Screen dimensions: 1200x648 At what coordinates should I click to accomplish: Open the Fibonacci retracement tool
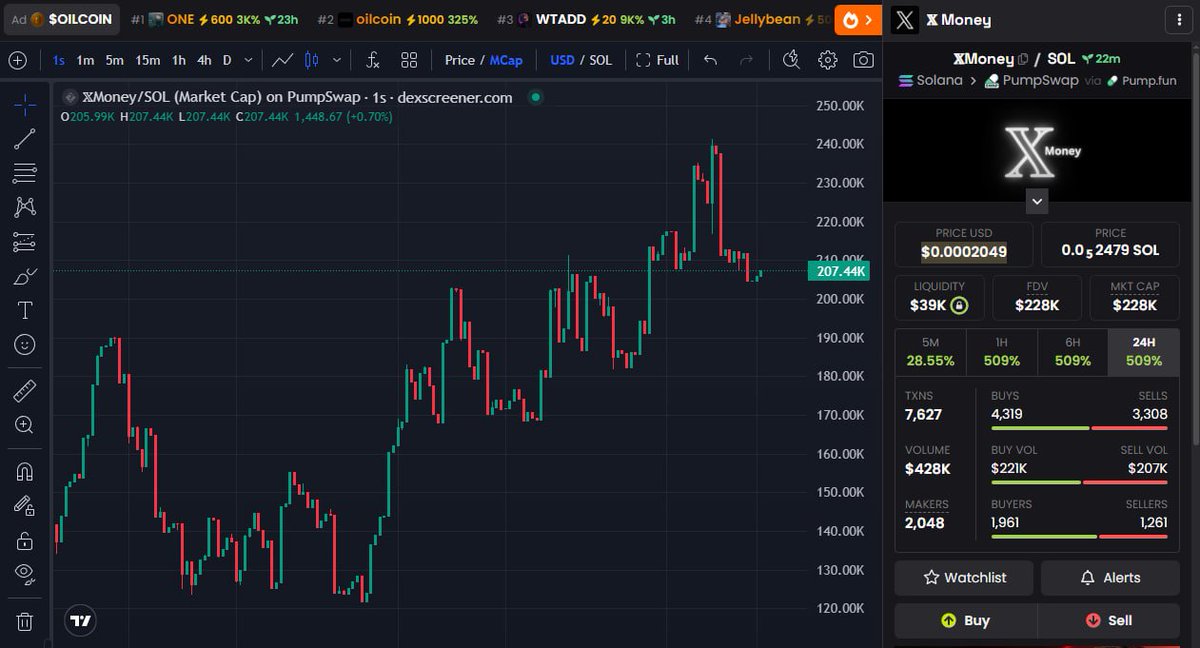25,173
